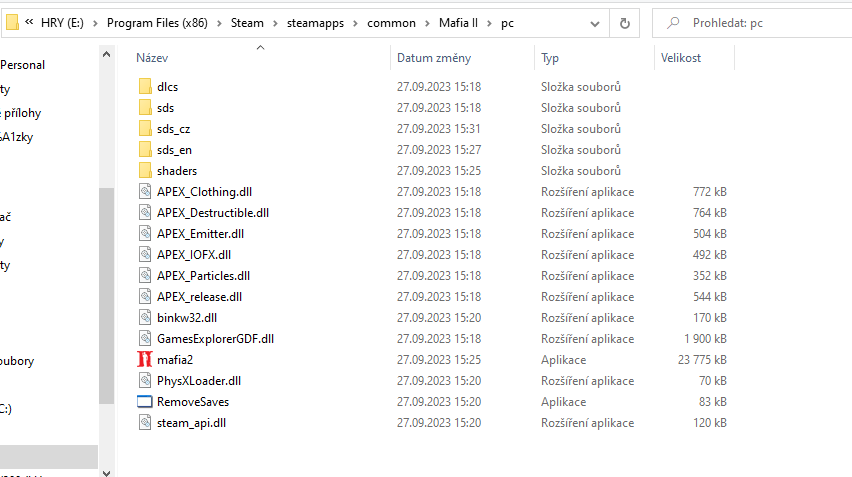Click the 27.09.2023 15:27 date cell

(x=439, y=149)
